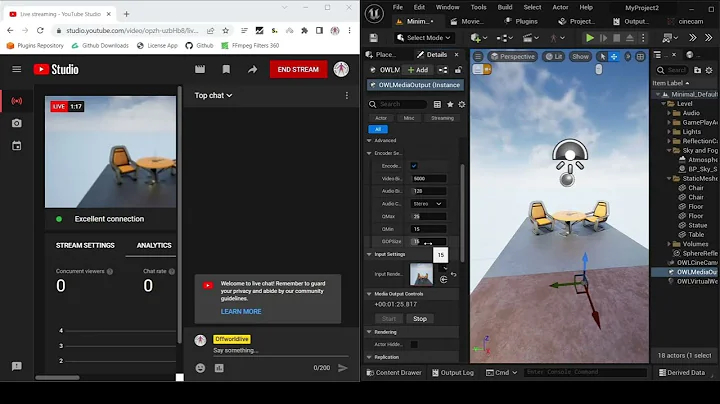Click the lock details icon
The image size is (720, 404).
click(458, 70)
